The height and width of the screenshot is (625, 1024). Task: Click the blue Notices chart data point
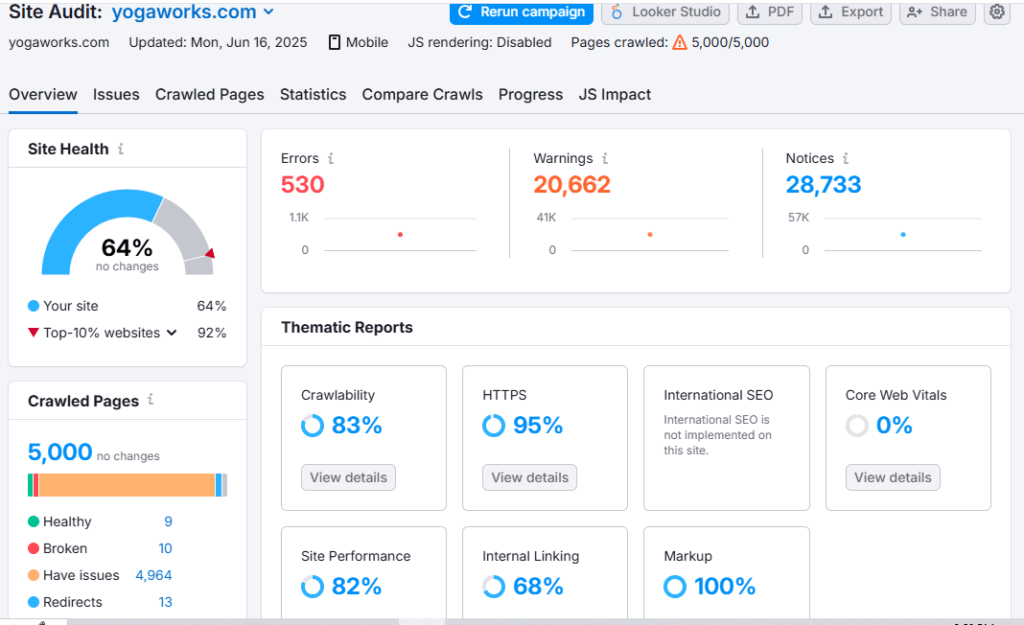[x=903, y=234]
